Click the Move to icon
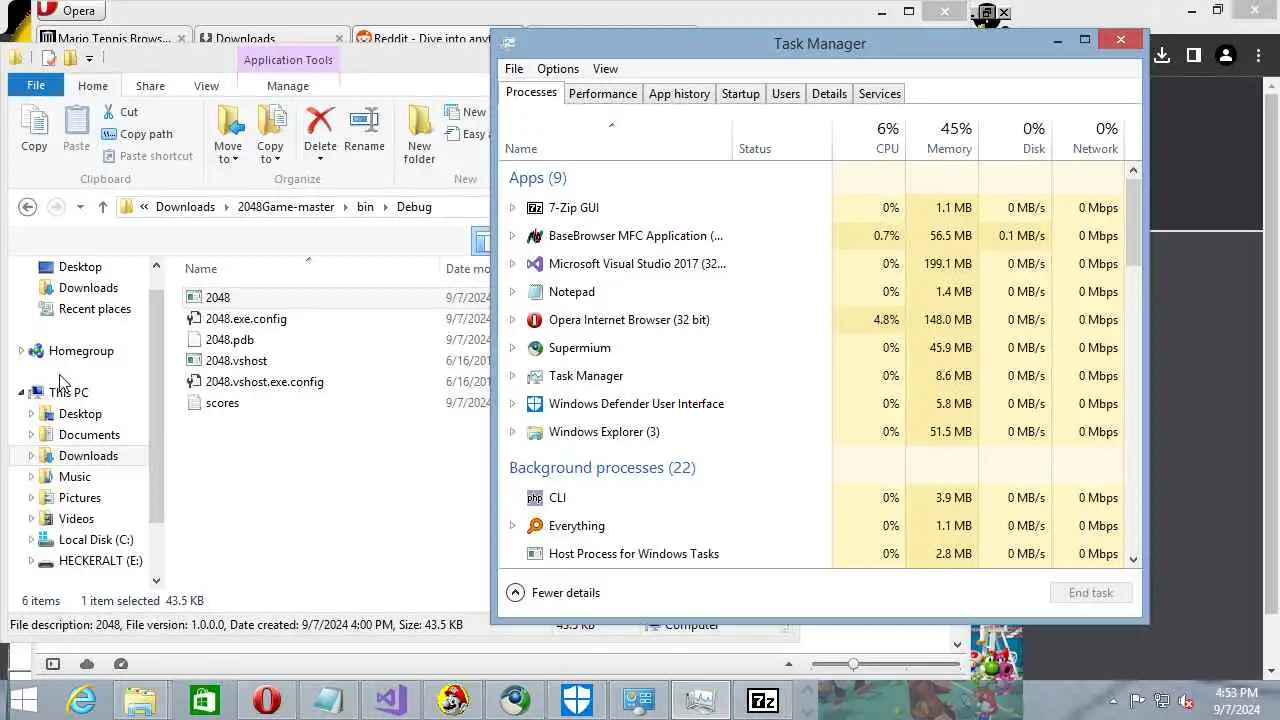Viewport: 1280px width, 720px height. click(x=228, y=133)
